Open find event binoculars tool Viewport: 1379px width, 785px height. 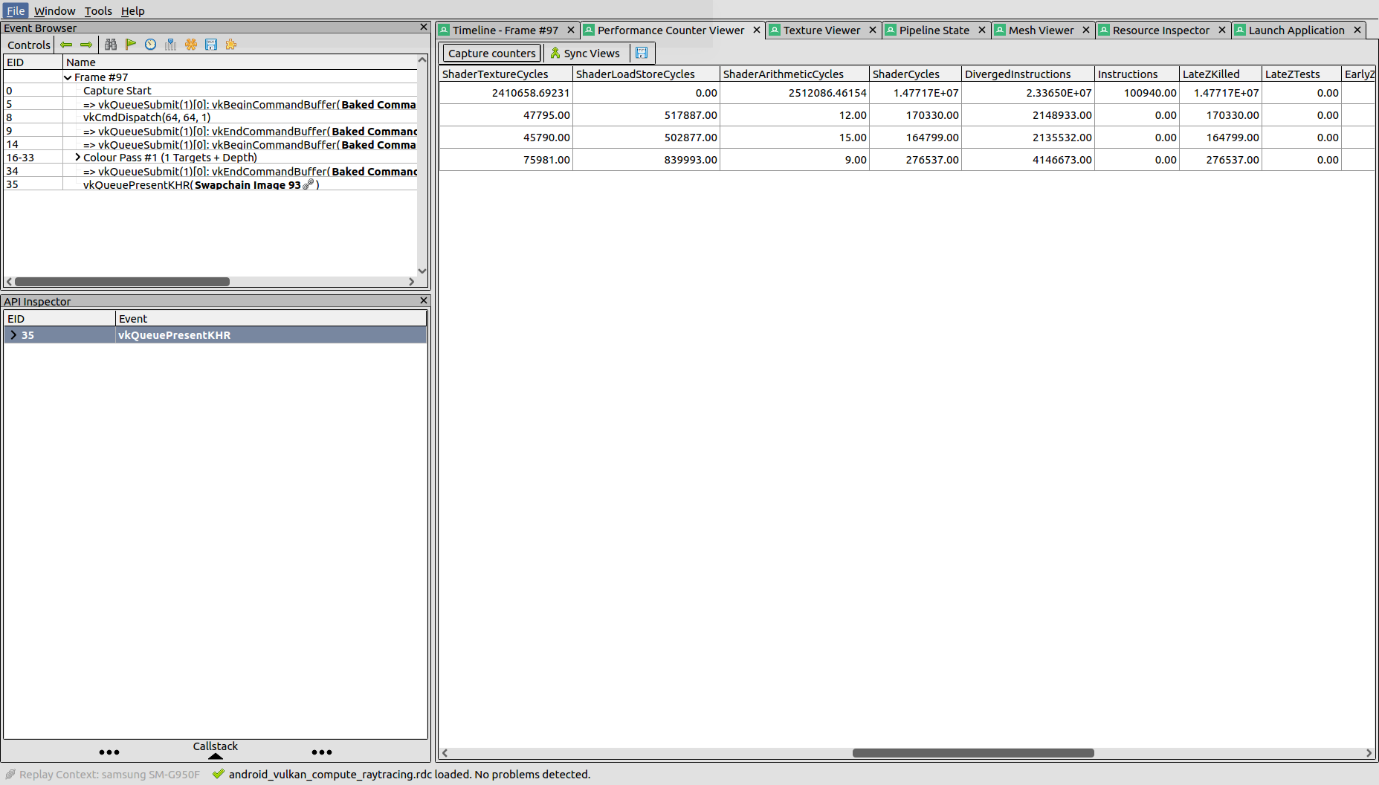[111, 45]
